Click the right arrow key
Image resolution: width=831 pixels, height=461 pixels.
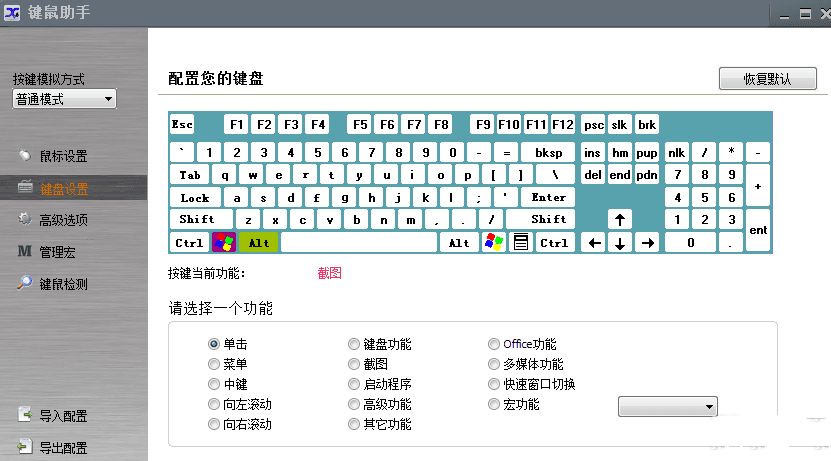[648, 242]
